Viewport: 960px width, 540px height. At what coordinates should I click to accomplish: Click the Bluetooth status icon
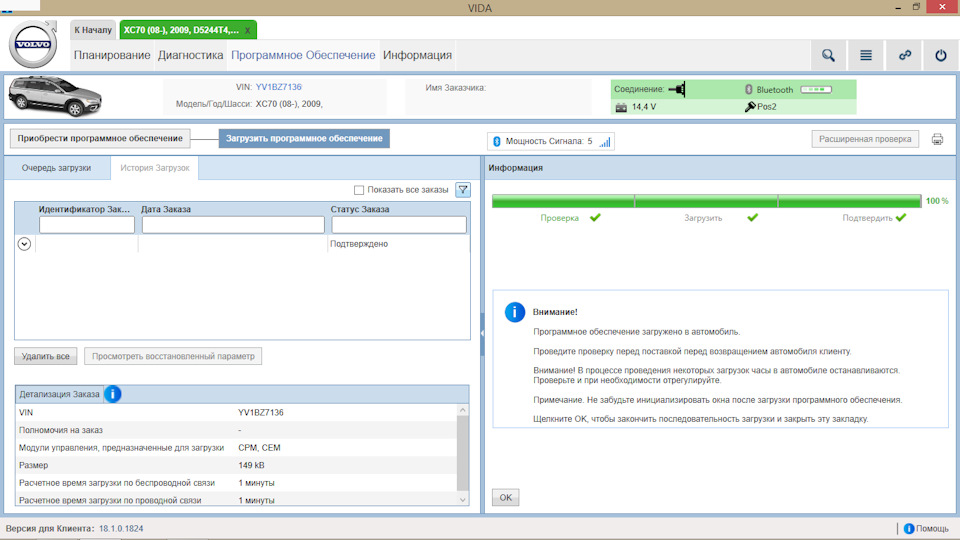point(748,89)
